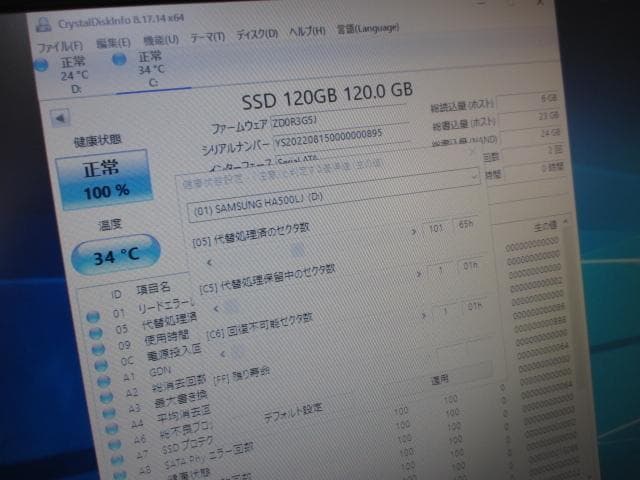Click left arrow of the [05] threshold slider
640x480 pixels.
(x=209, y=262)
